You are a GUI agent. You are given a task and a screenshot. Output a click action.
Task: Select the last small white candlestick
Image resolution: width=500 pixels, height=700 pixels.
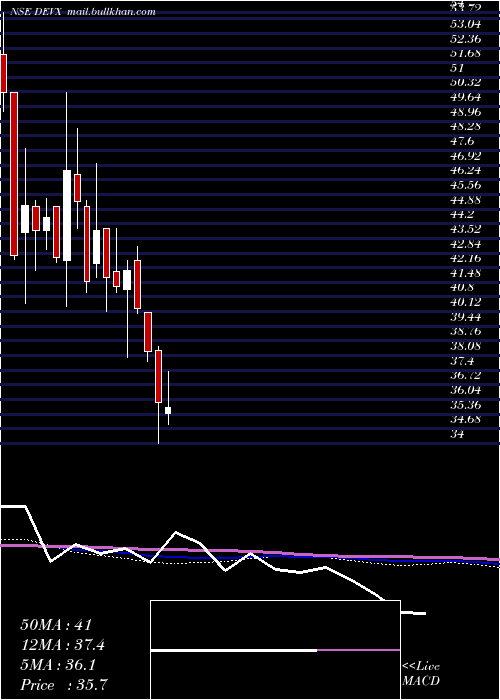[168, 410]
